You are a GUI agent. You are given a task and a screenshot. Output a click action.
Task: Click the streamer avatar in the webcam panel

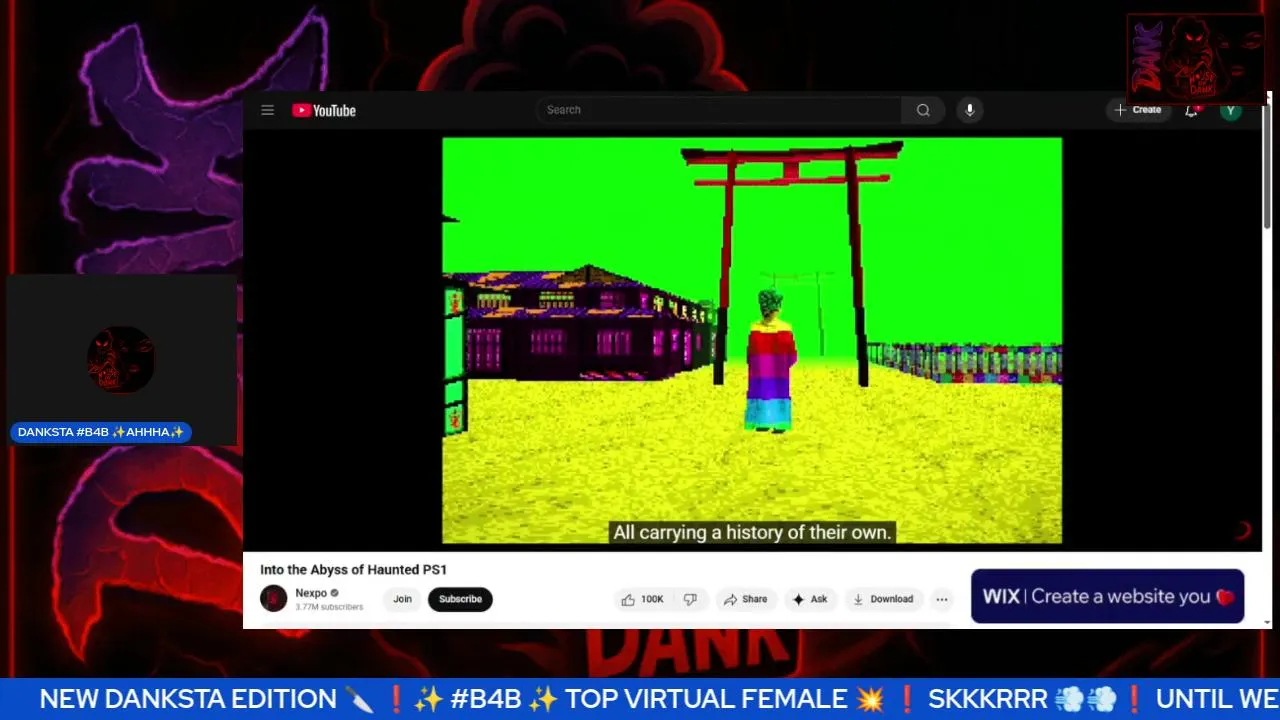121,358
